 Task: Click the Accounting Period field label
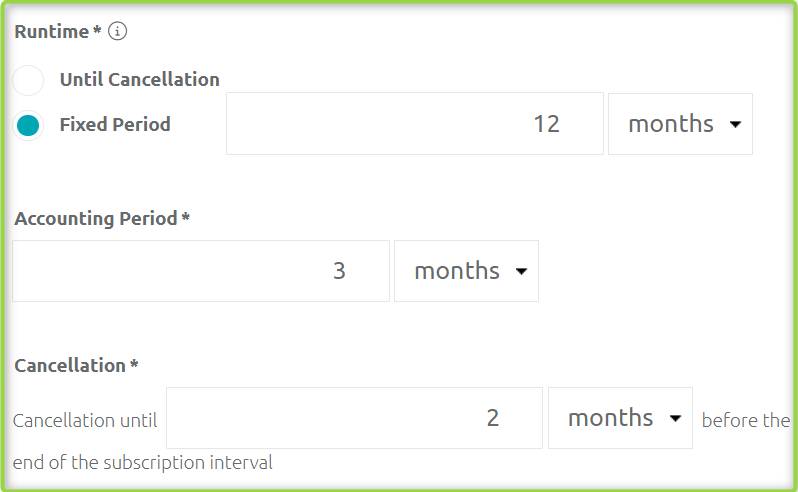point(95,218)
